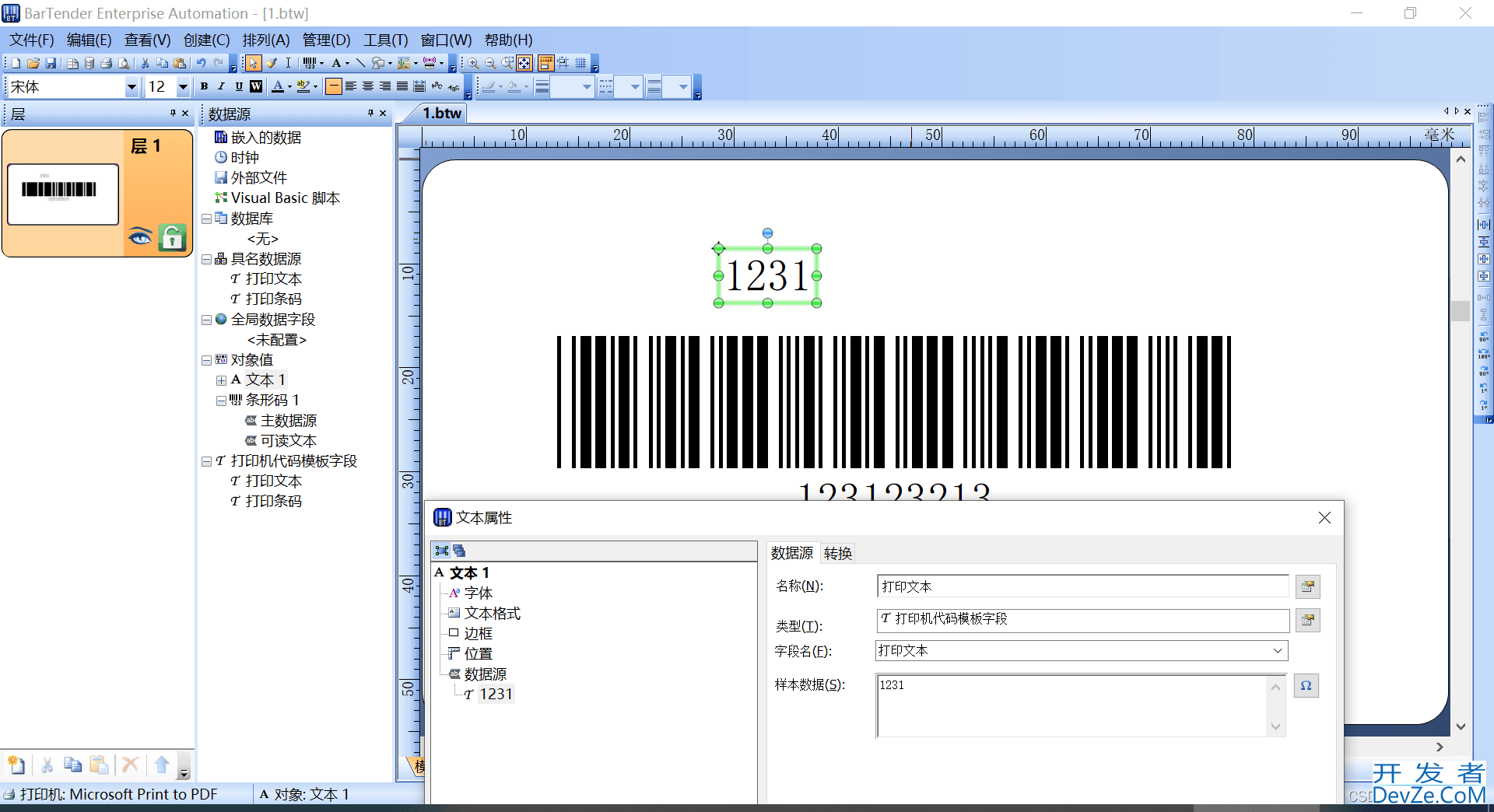Zoom in on the label
1494x812 pixels.
click(x=473, y=63)
